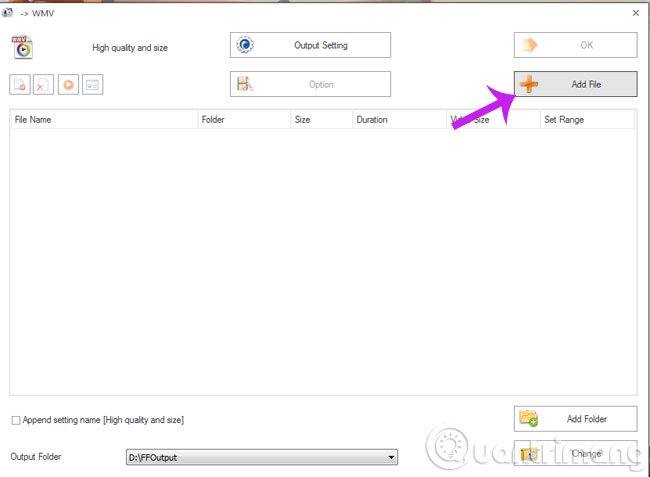Click the Set Range column header
The width and height of the screenshot is (650, 477).
[x=587, y=119]
